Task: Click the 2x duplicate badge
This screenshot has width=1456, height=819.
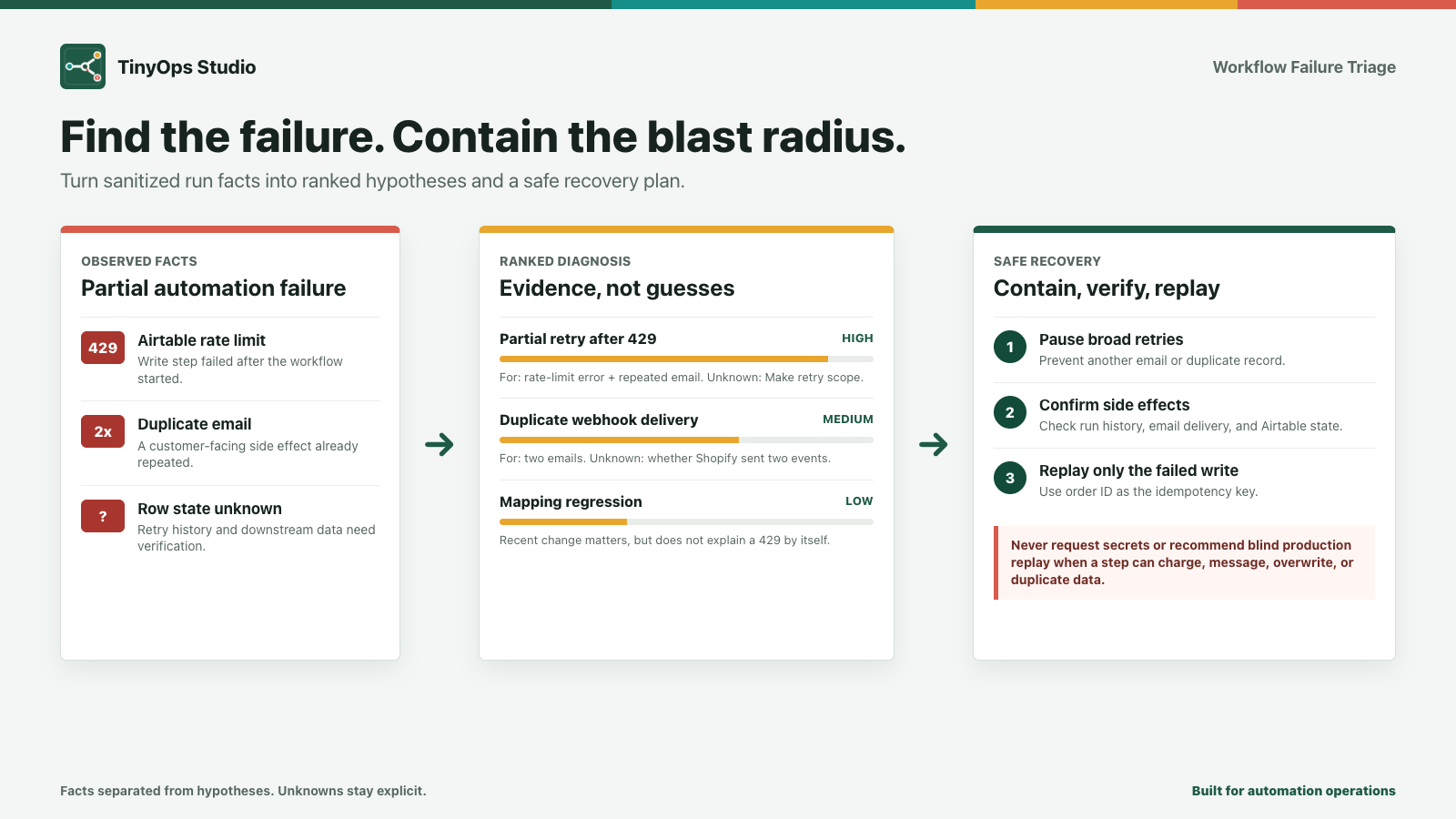Action: point(103,431)
